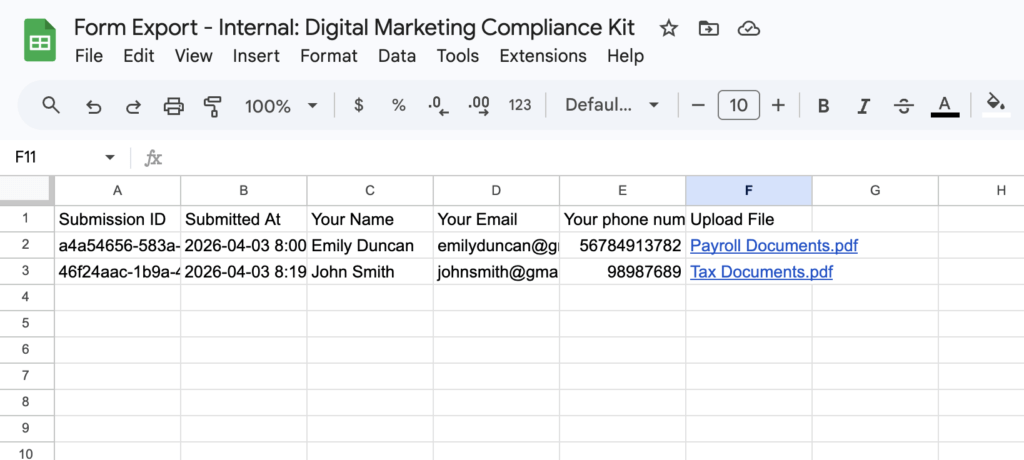Click the select-all corner box

point(27,191)
